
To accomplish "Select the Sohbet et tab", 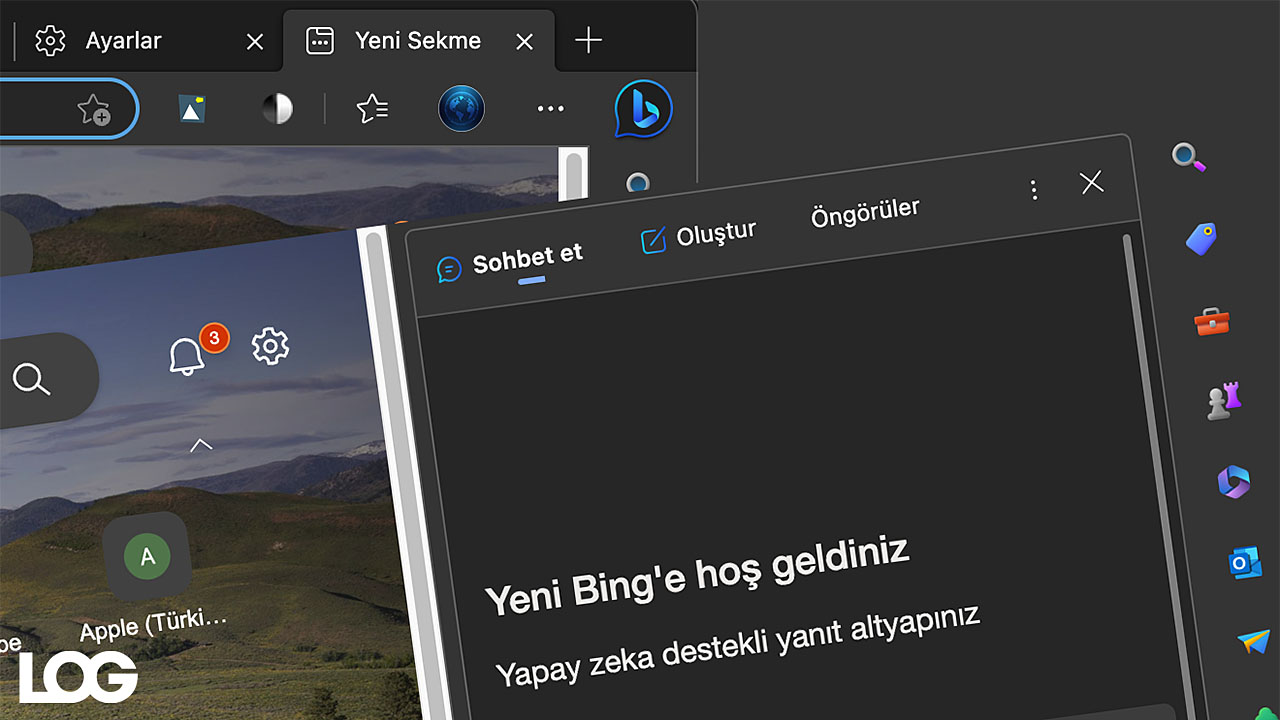I will [510, 262].
